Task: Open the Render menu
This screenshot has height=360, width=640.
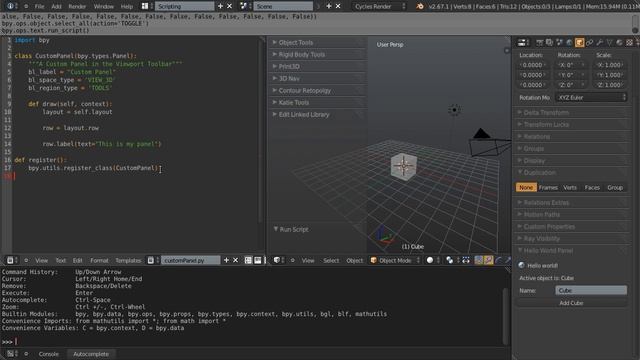Action: (77, 7)
